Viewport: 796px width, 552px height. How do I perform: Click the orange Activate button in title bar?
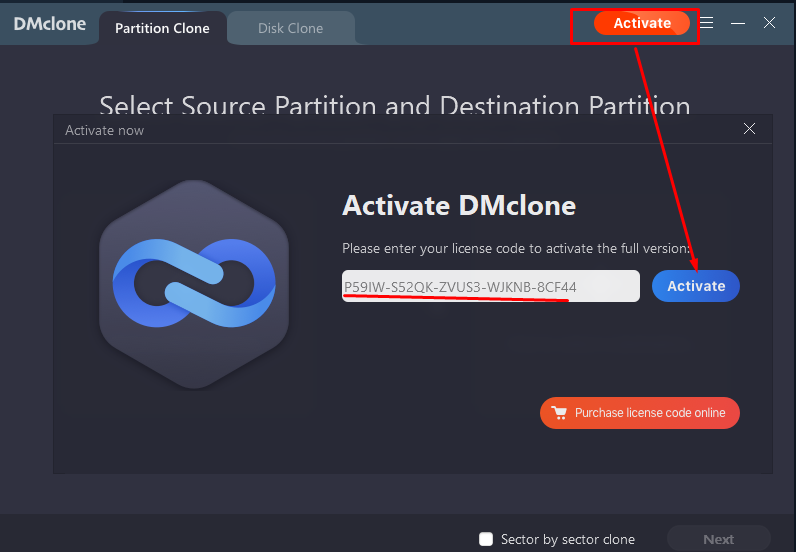pyautogui.click(x=642, y=23)
